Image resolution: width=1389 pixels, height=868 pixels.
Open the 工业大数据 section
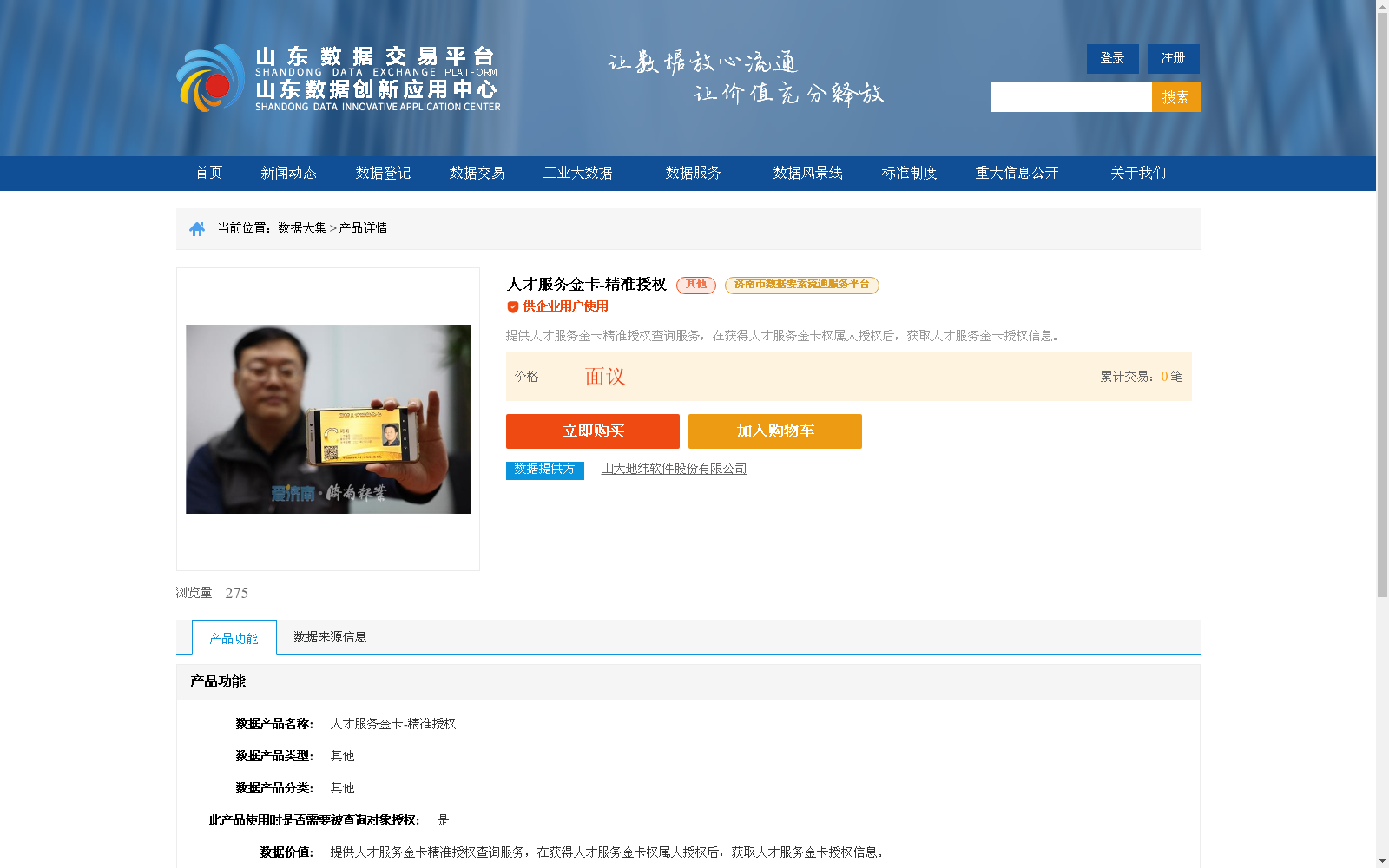(578, 173)
